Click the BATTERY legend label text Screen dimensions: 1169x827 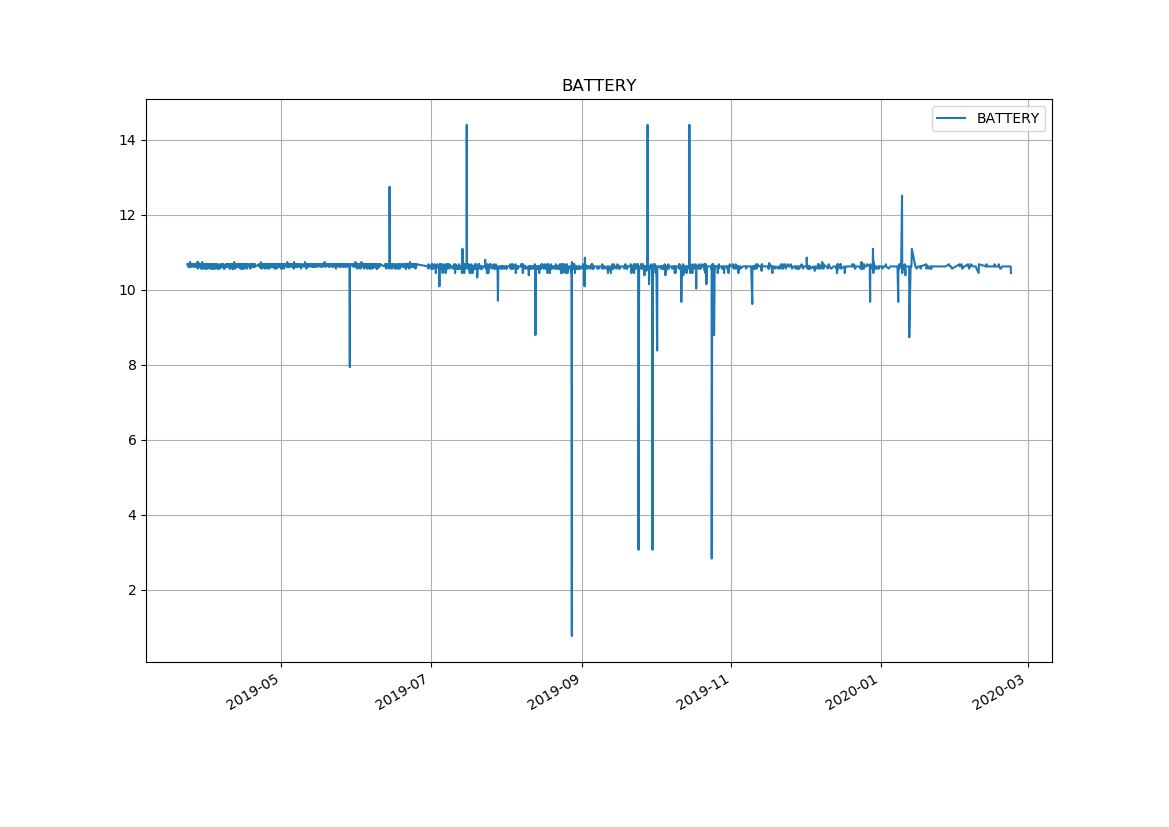(1007, 119)
